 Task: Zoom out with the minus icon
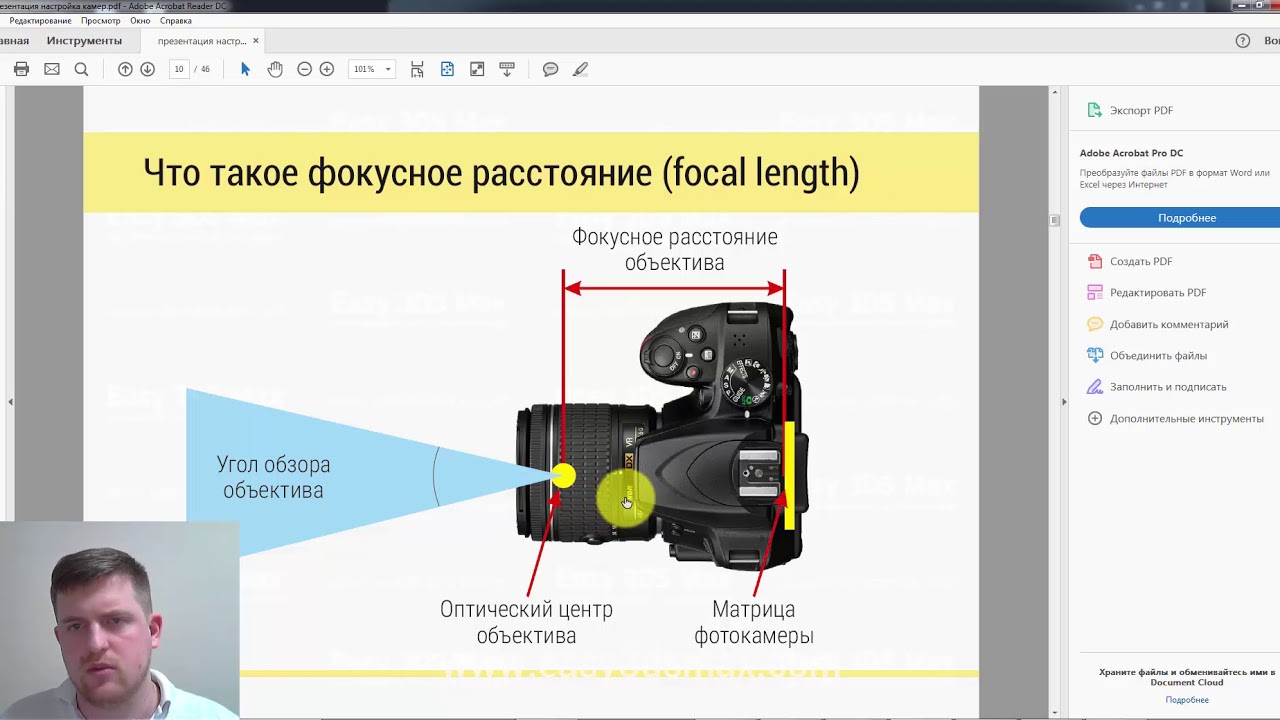click(x=304, y=69)
